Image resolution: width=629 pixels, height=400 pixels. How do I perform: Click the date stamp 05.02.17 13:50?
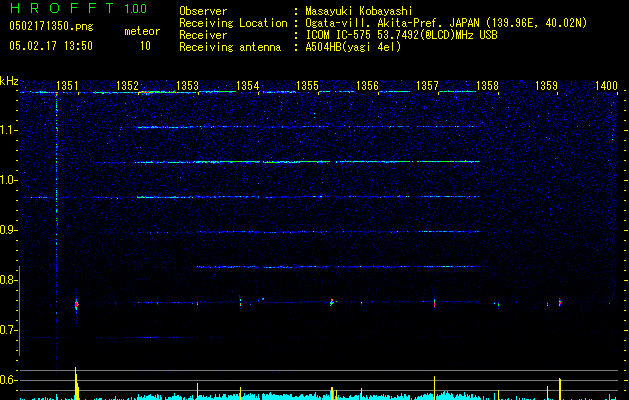[51, 46]
